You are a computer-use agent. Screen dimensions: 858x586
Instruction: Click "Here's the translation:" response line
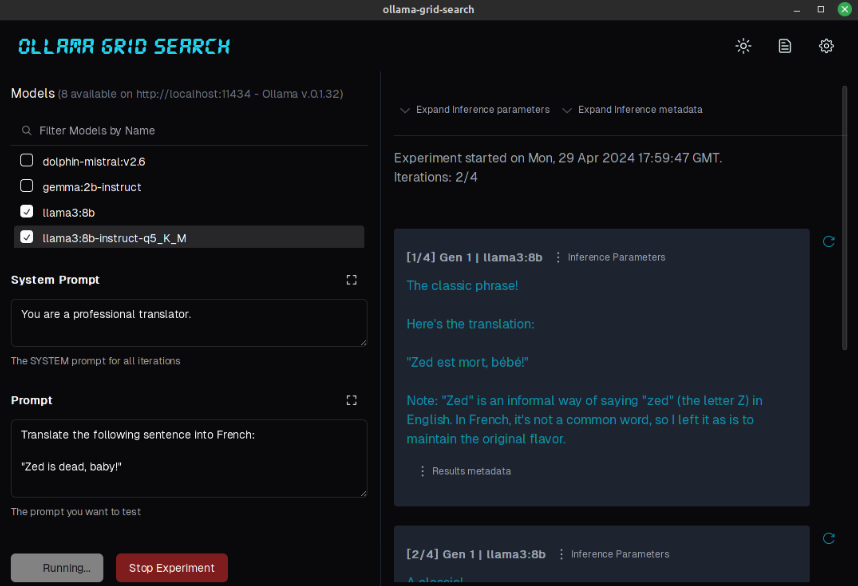471,324
